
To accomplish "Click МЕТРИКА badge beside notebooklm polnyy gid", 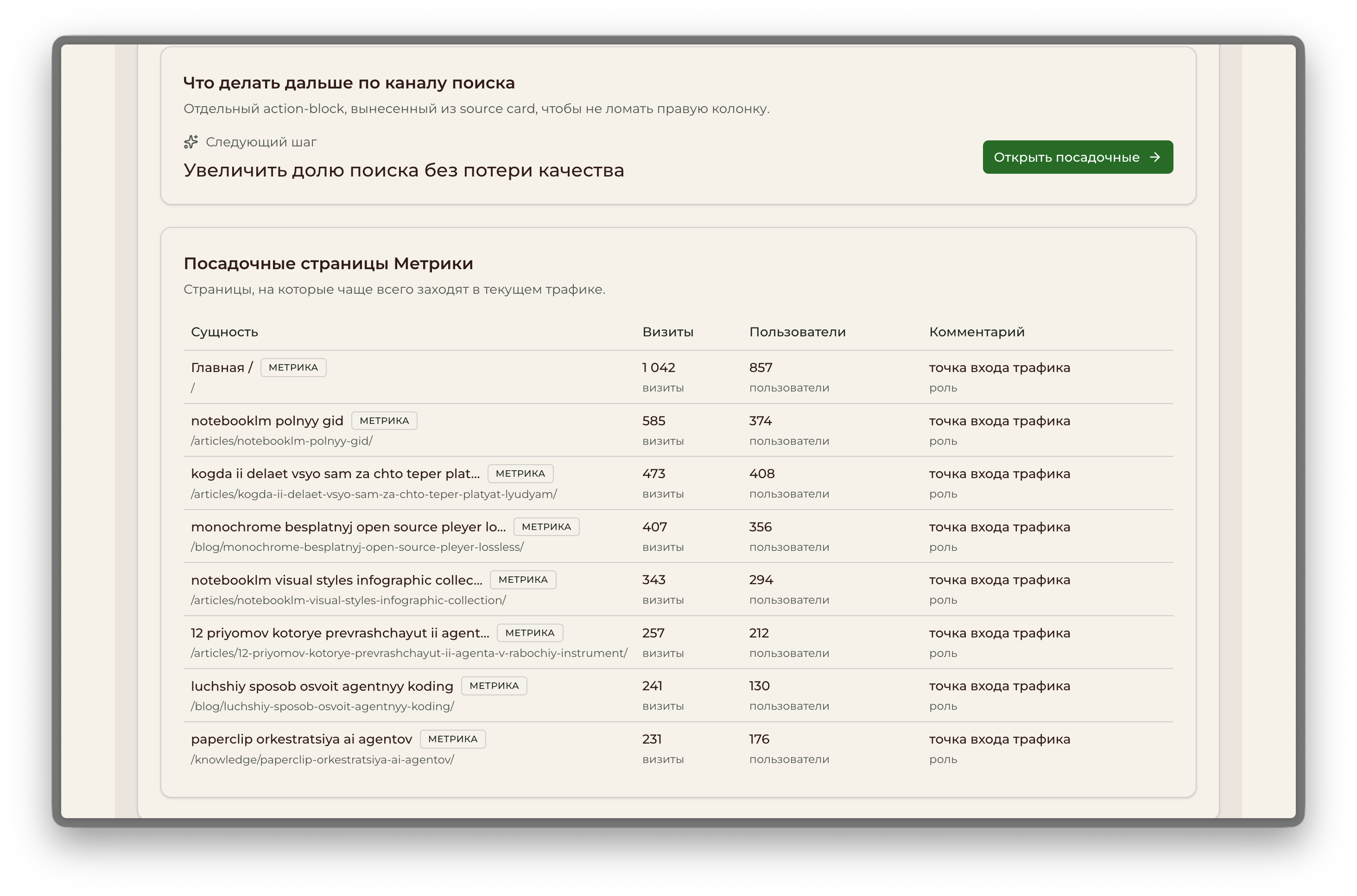I will (x=384, y=421).
